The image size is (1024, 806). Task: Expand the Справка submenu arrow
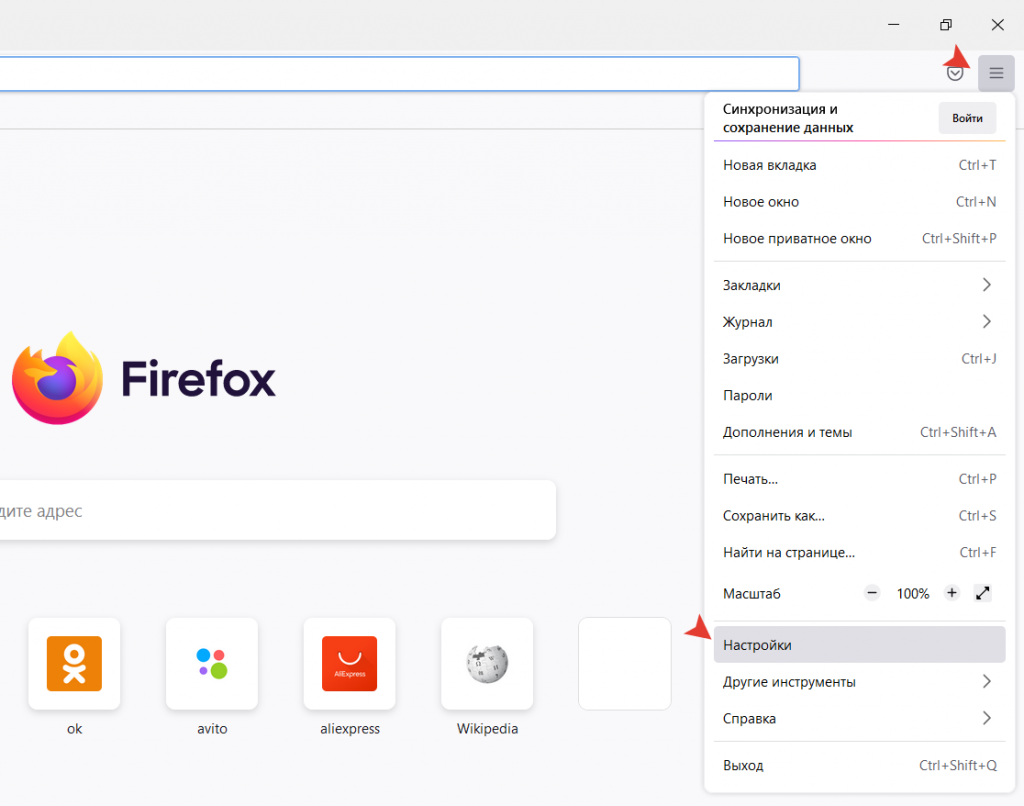click(986, 718)
